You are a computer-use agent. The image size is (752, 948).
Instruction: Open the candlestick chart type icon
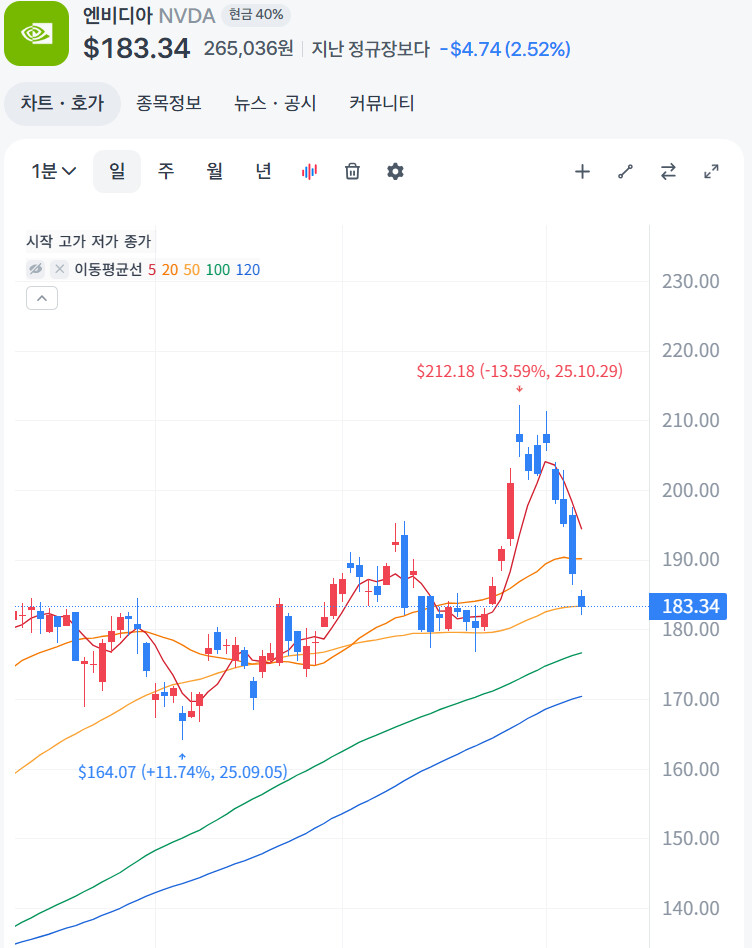(x=309, y=172)
